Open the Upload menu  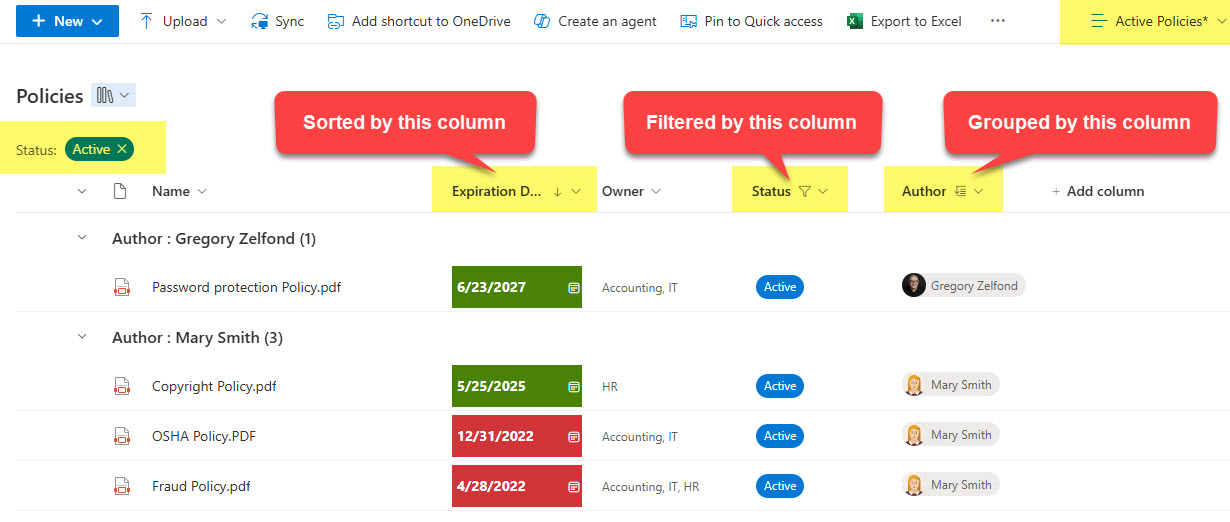coord(183,21)
